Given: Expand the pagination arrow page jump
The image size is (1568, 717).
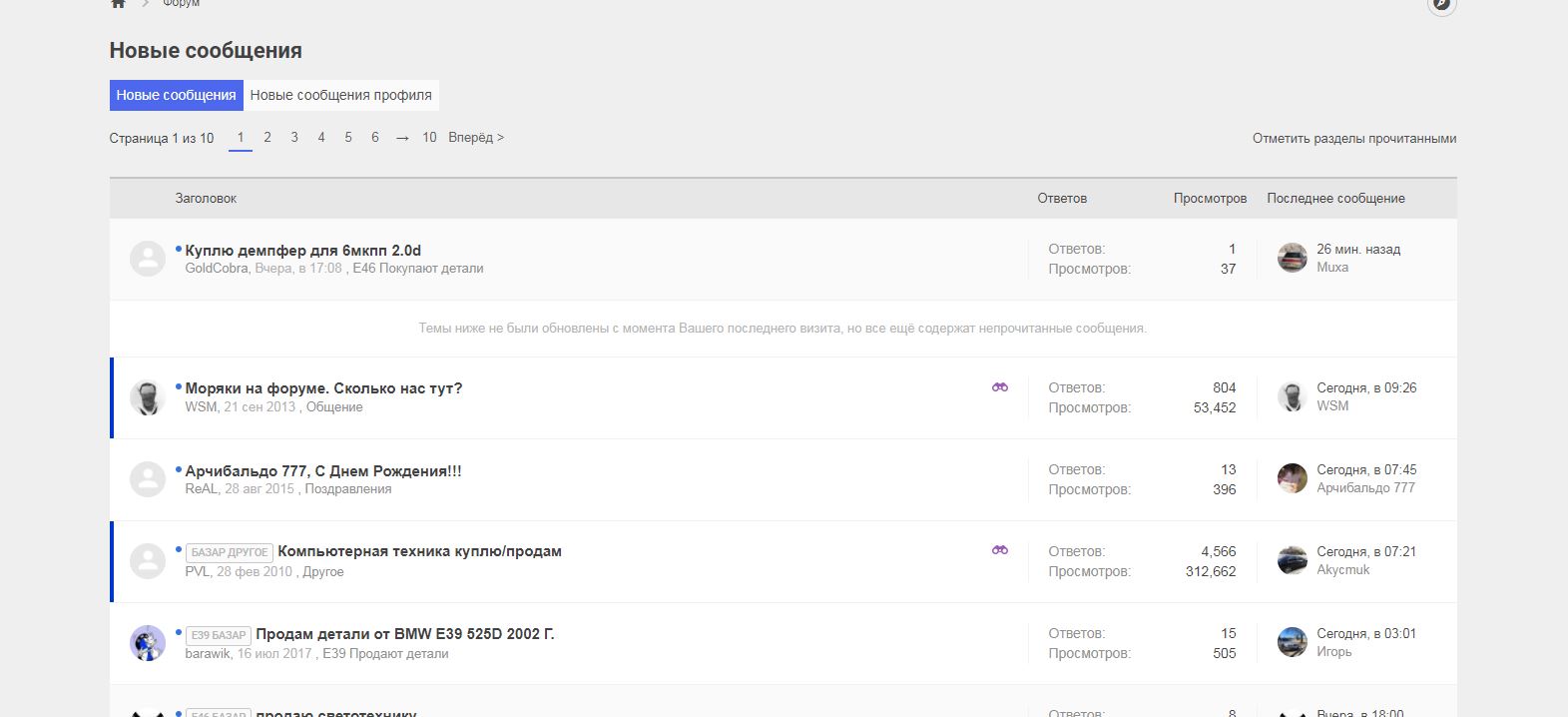Looking at the screenshot, I should click(x=402, y=138).
